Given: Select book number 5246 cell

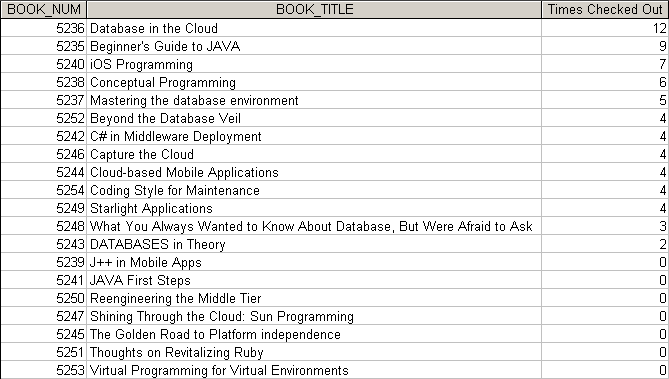Looking at the screenshot, I should [44, 154].
